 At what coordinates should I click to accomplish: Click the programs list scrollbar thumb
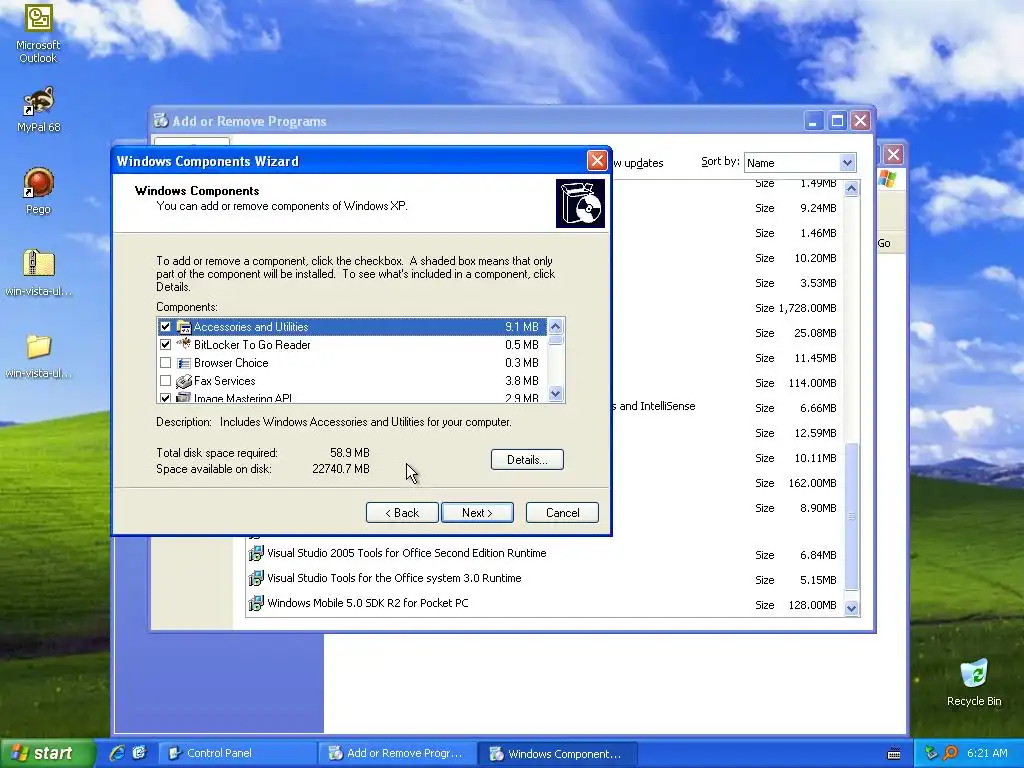tap(851, 516)
